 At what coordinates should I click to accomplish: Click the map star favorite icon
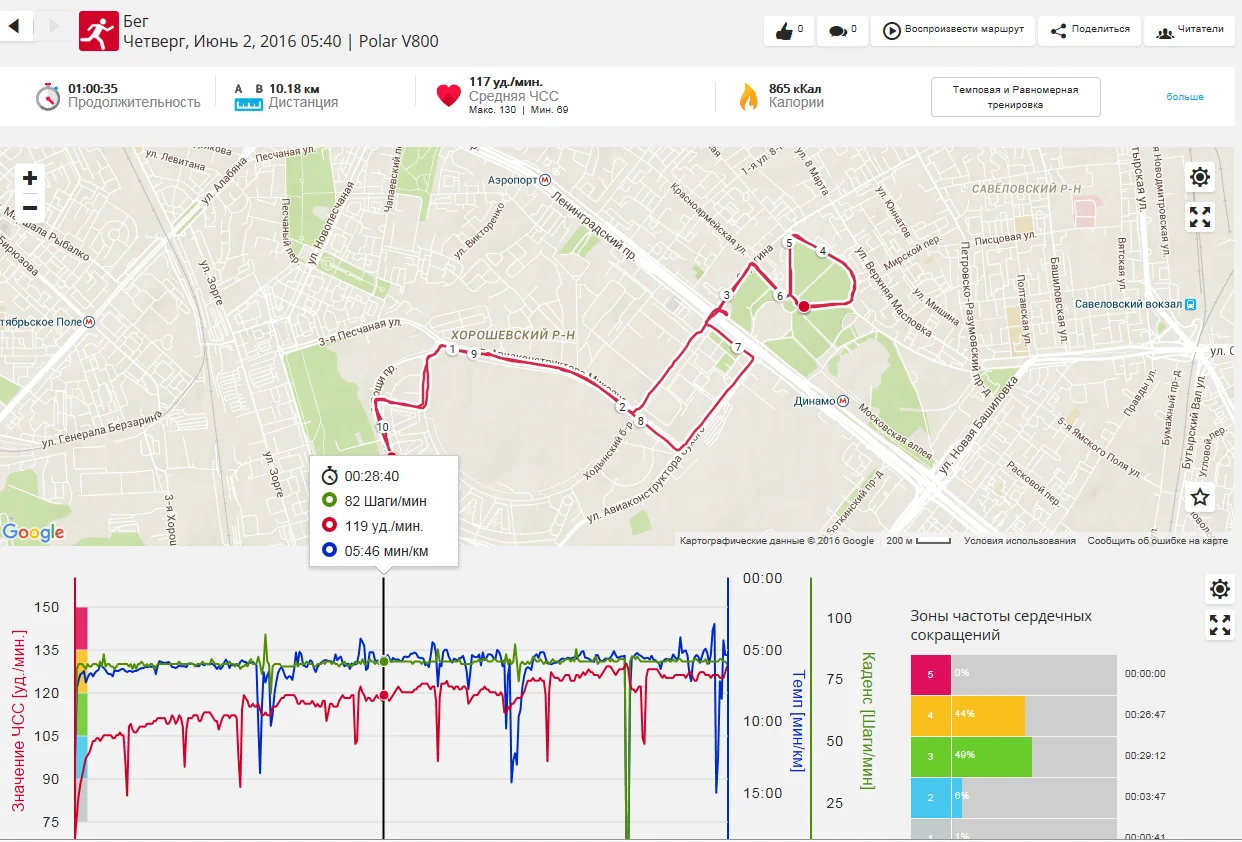[1200, 497]
